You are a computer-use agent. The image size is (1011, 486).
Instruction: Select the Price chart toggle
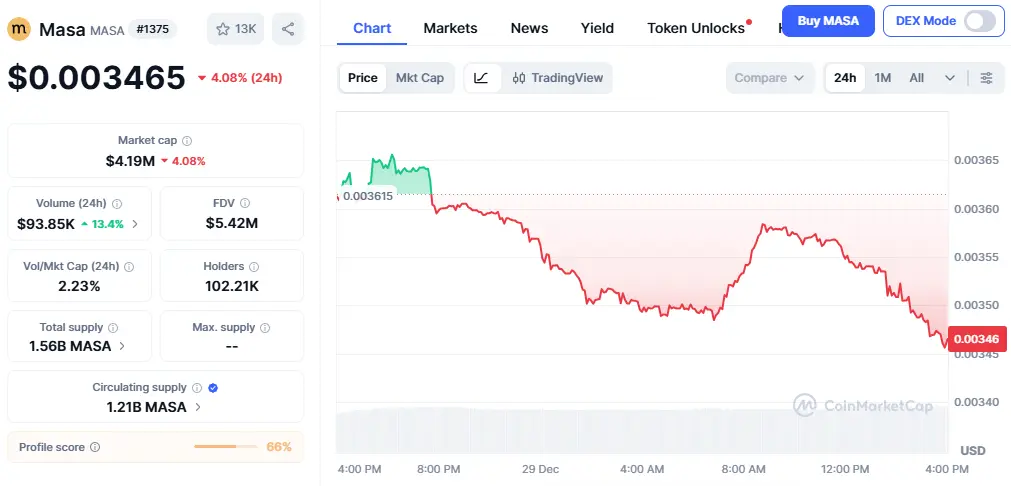pyautogui.click(x=363, y=78)
